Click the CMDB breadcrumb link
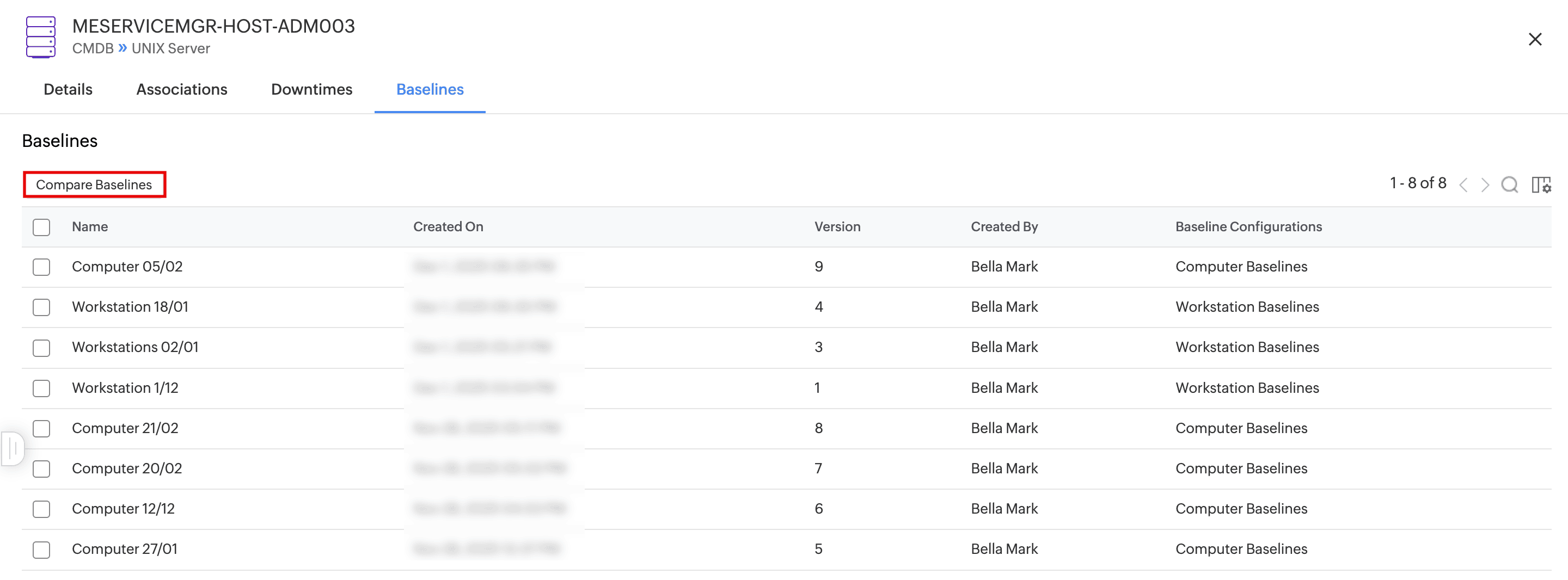This screenshot has height=580, width=1568. pos(93,48)
